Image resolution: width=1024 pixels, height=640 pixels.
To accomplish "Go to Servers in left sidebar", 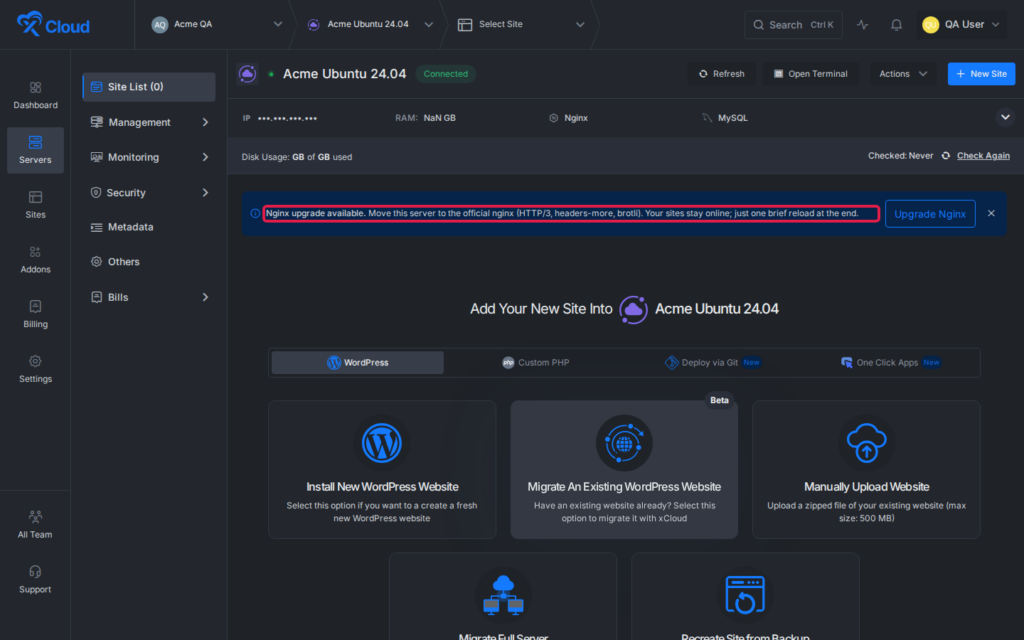I will (35, 150).
